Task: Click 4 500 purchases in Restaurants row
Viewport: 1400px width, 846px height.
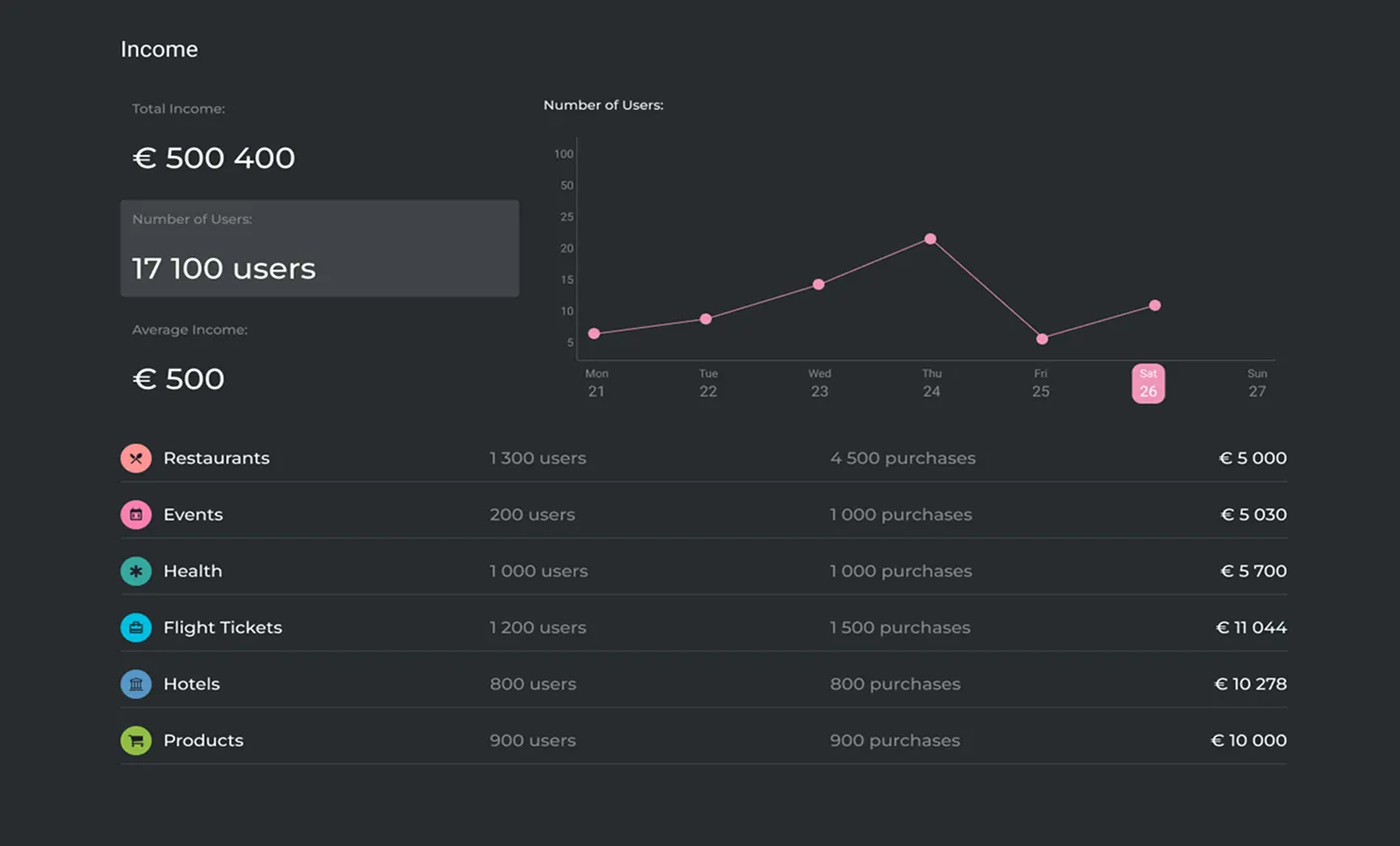Action: pos(902,458)
